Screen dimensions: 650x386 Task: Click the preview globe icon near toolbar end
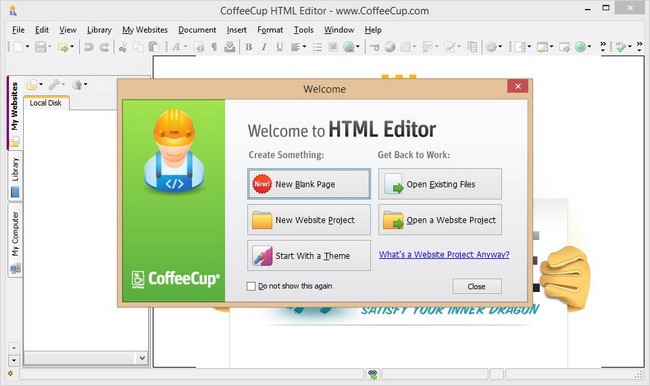click(x=580, y=47)
